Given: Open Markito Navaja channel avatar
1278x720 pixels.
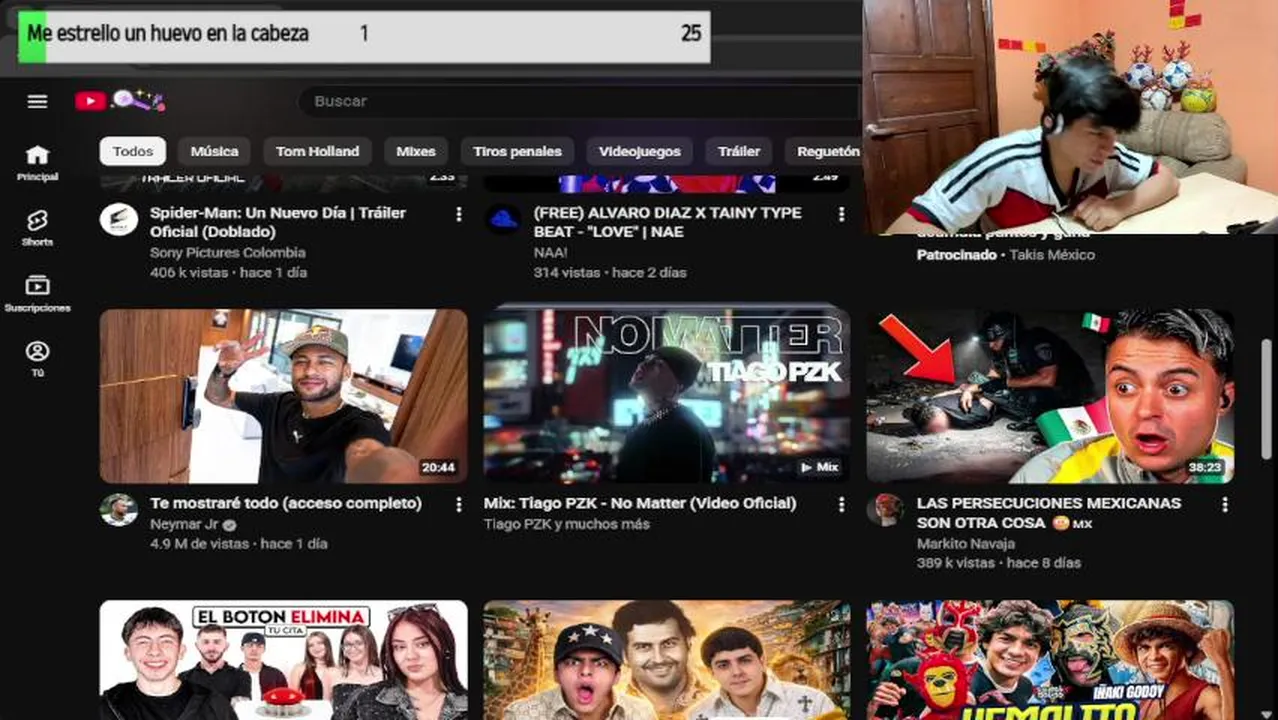Looking at the screenshot, I should tap(886, 510).
